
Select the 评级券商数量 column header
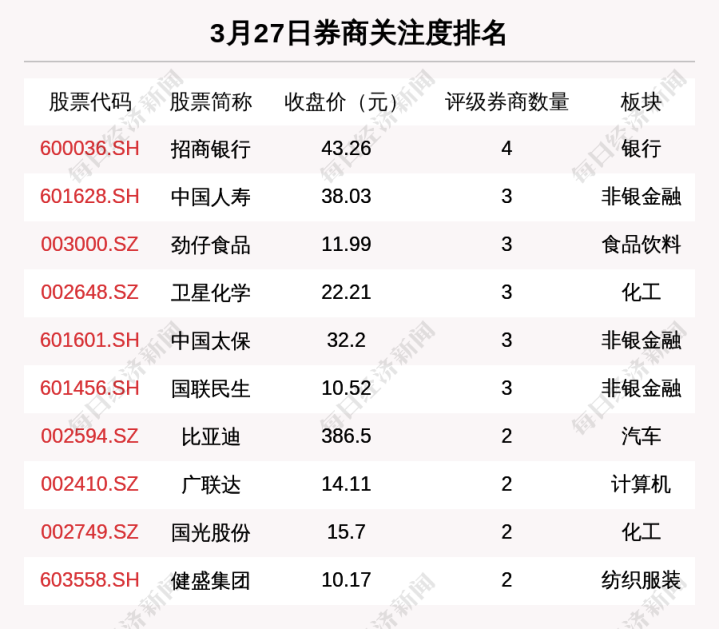click(x=507, y=102)
